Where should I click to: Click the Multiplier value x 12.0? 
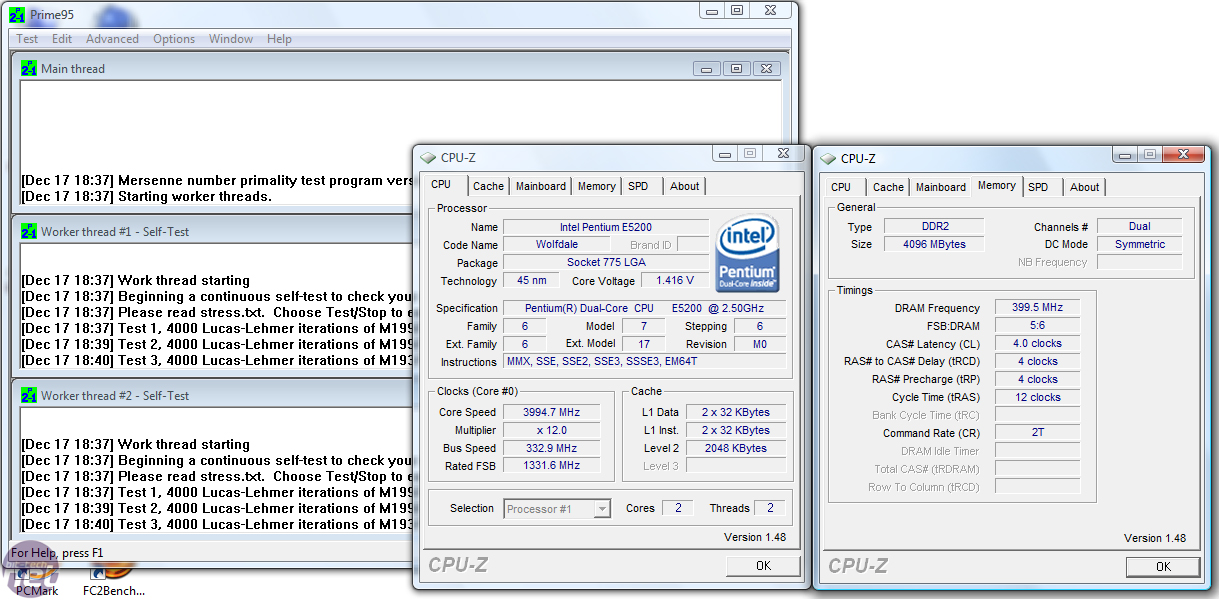coord(550,430)
